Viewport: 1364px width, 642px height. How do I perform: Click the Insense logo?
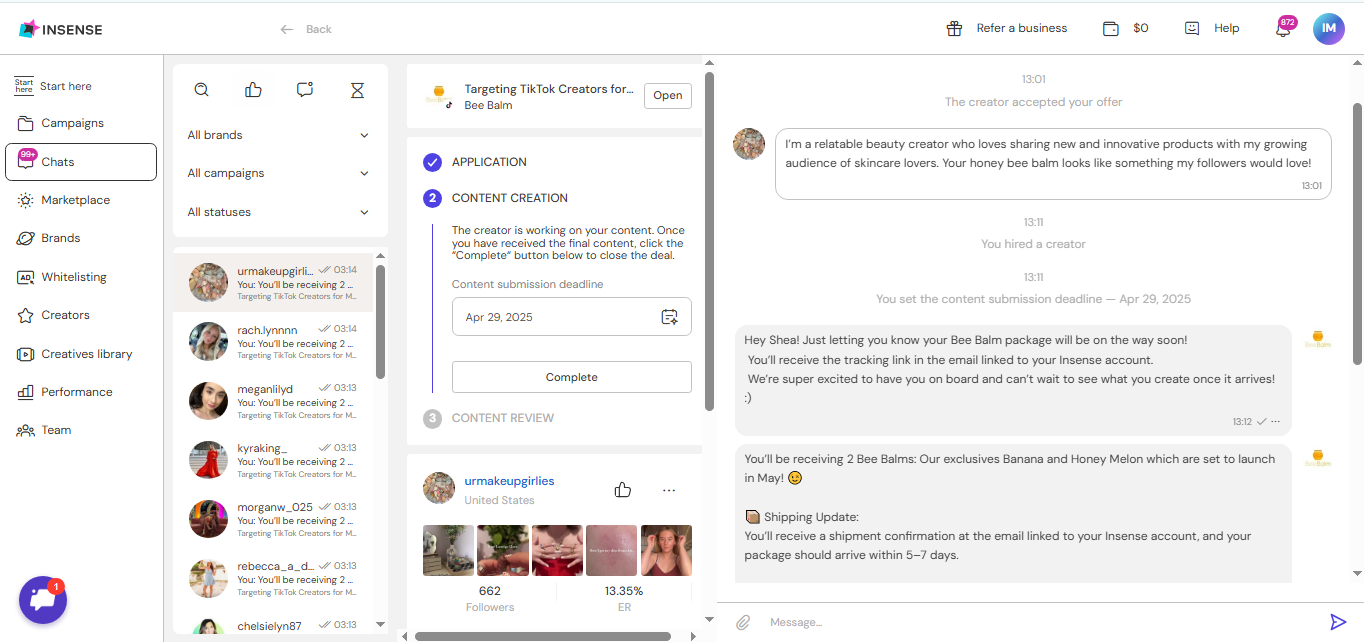click(60, 29)
